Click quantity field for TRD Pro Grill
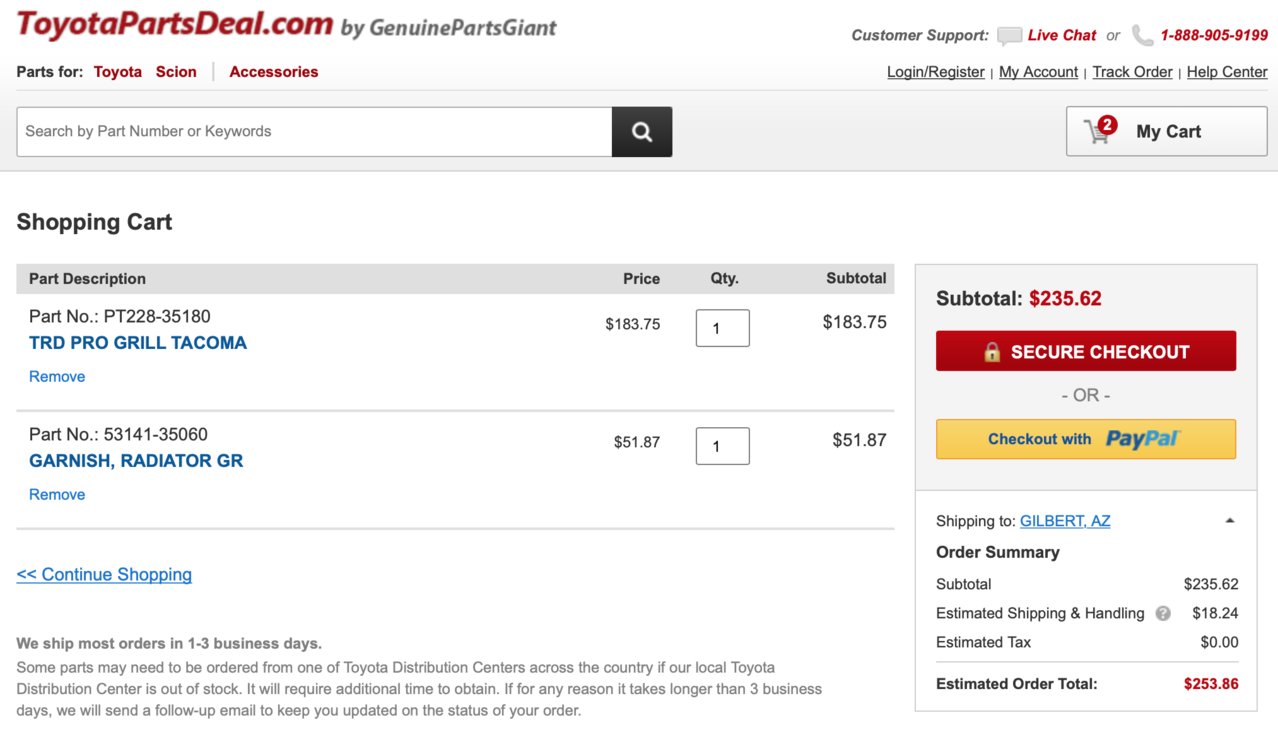Image resolution: width=1278 pixels, height=737 pixels. click(722, 328)
